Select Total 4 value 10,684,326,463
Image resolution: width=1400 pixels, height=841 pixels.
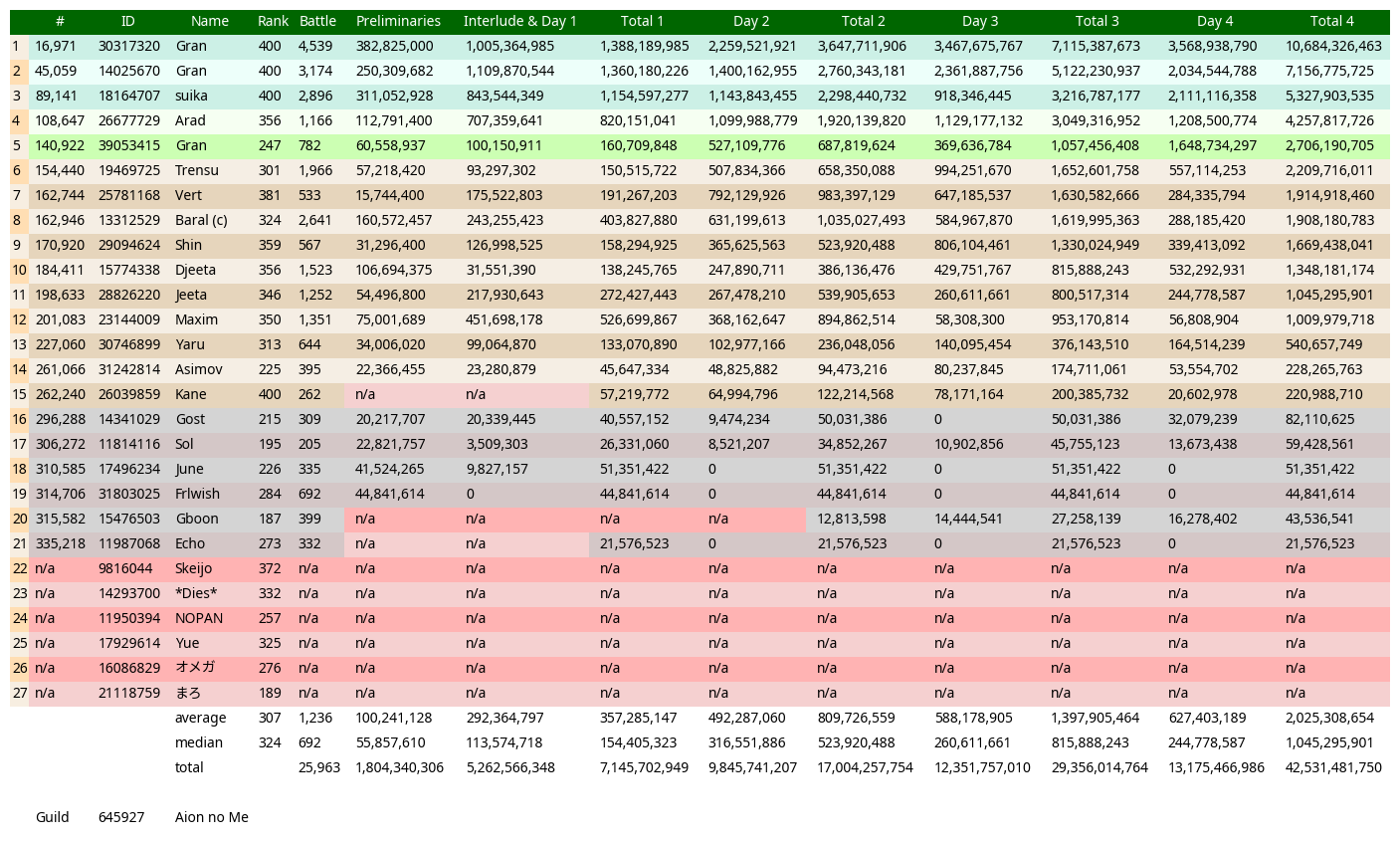(1333, 46)
